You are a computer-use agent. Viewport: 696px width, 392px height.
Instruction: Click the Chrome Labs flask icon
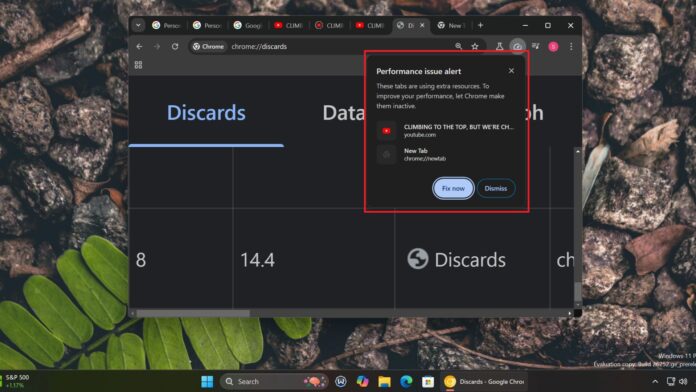point(499,46)
